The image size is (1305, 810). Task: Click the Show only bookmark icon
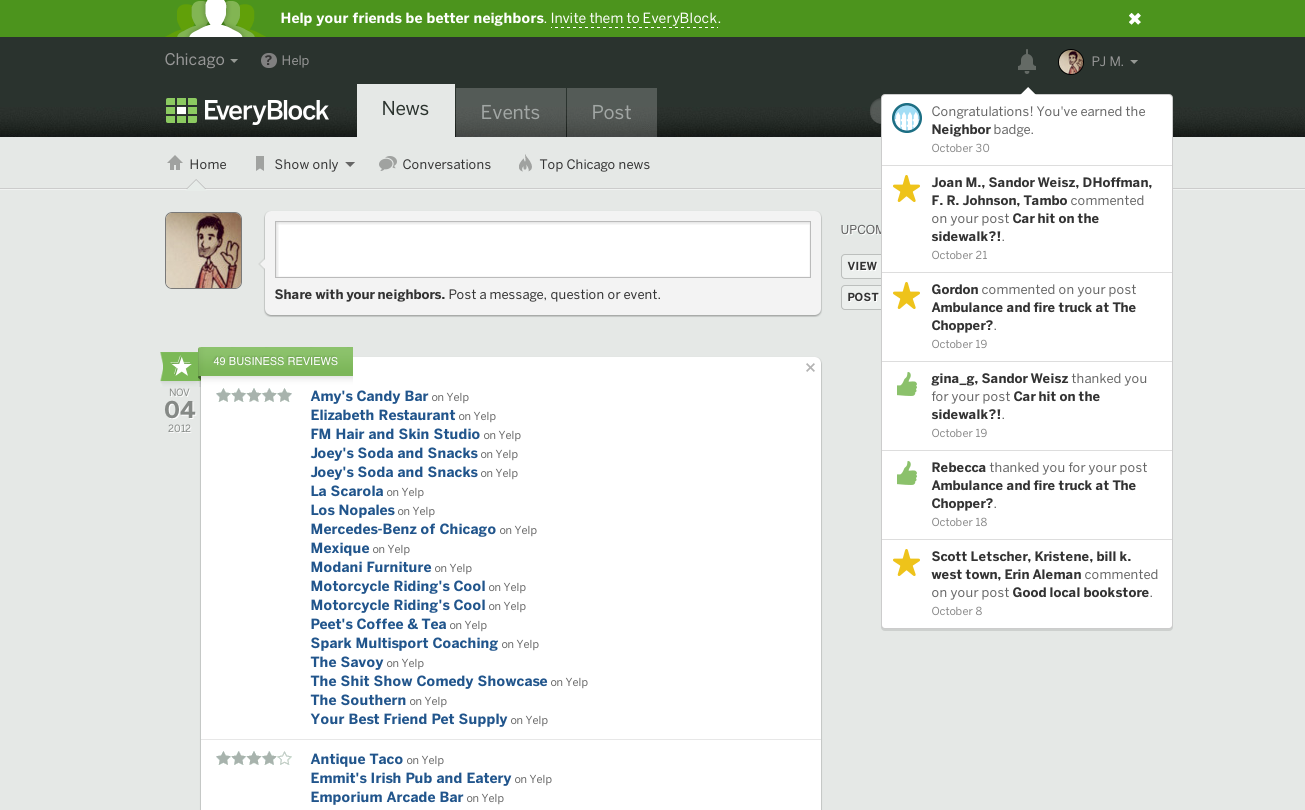(x=260, y=164)
